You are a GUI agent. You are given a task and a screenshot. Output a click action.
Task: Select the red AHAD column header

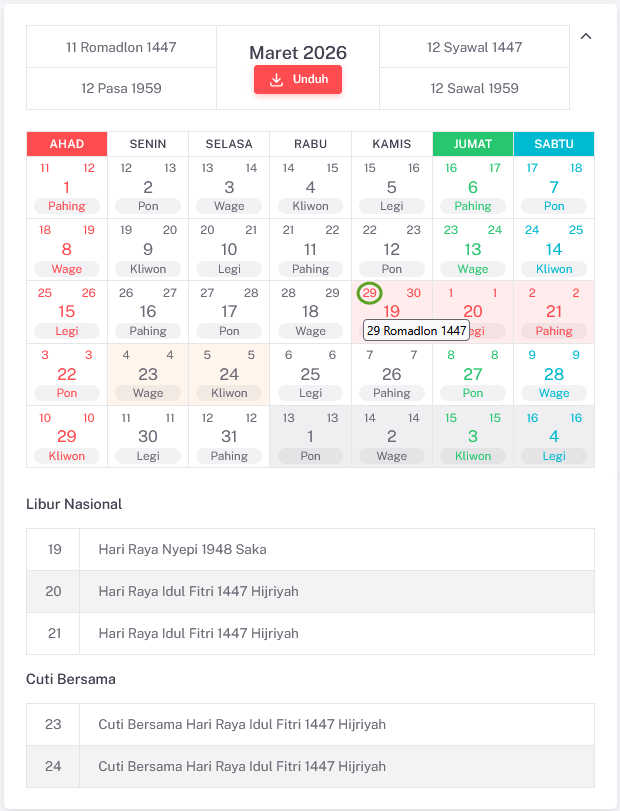click(66, 144)
